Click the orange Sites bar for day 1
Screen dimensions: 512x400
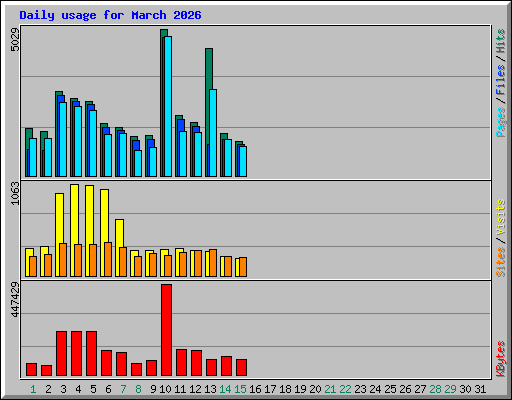[x=33, y=266]
